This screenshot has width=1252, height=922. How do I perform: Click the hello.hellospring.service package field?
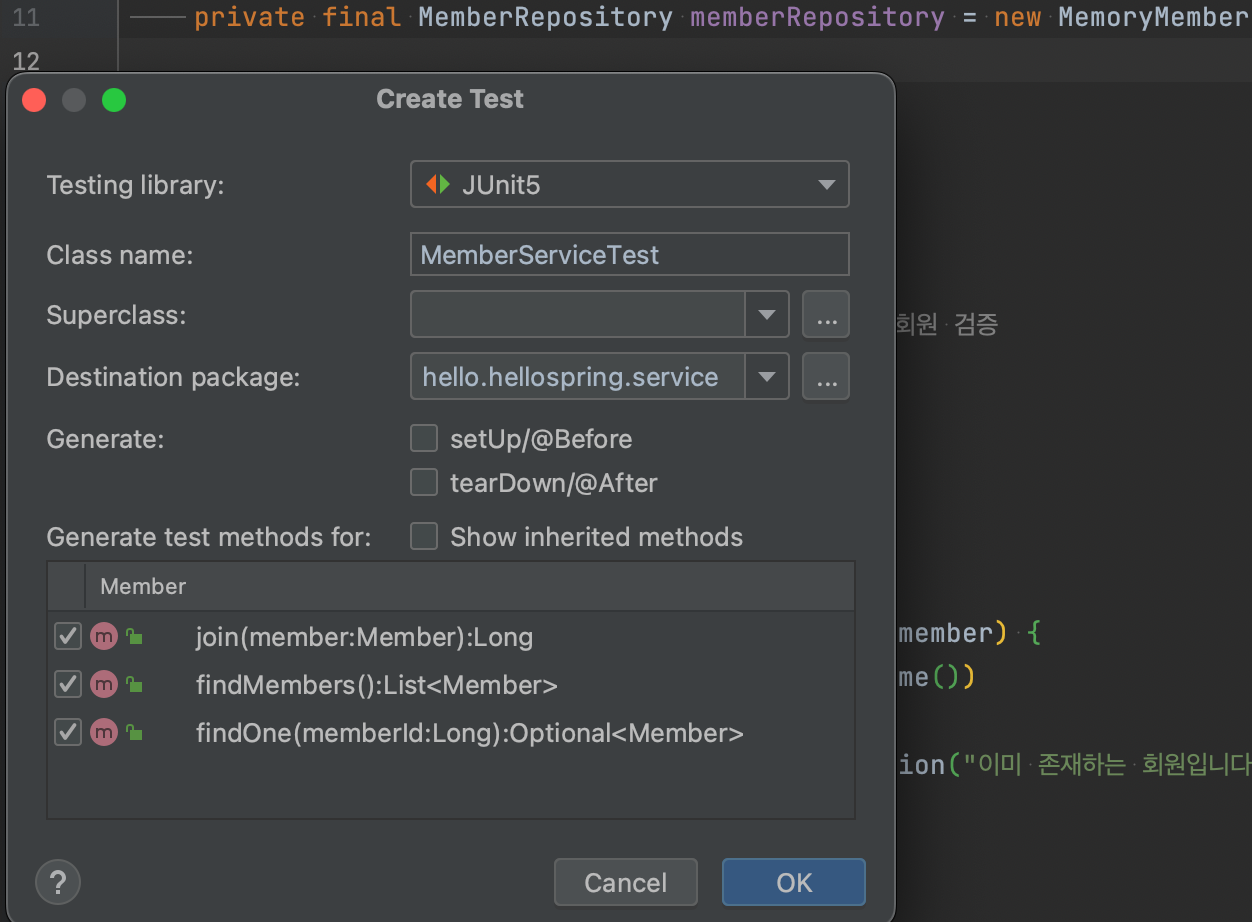578,377
